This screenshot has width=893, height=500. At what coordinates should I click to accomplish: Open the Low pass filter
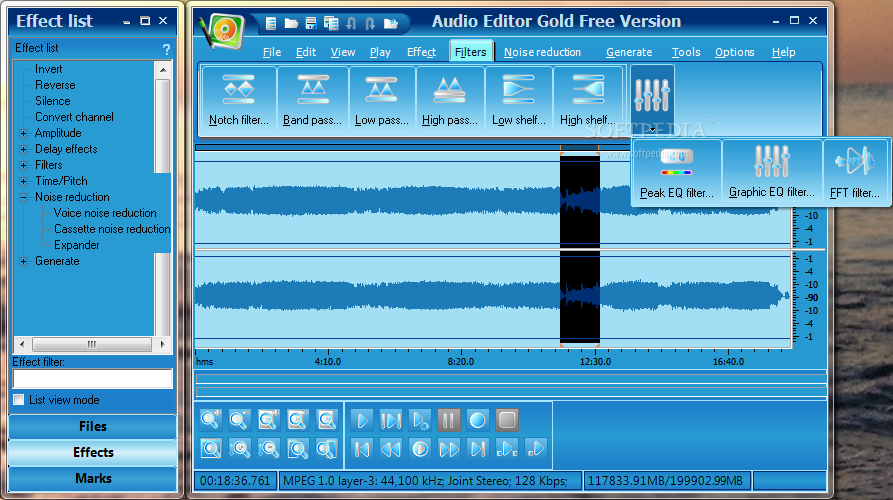click(382, 99)
